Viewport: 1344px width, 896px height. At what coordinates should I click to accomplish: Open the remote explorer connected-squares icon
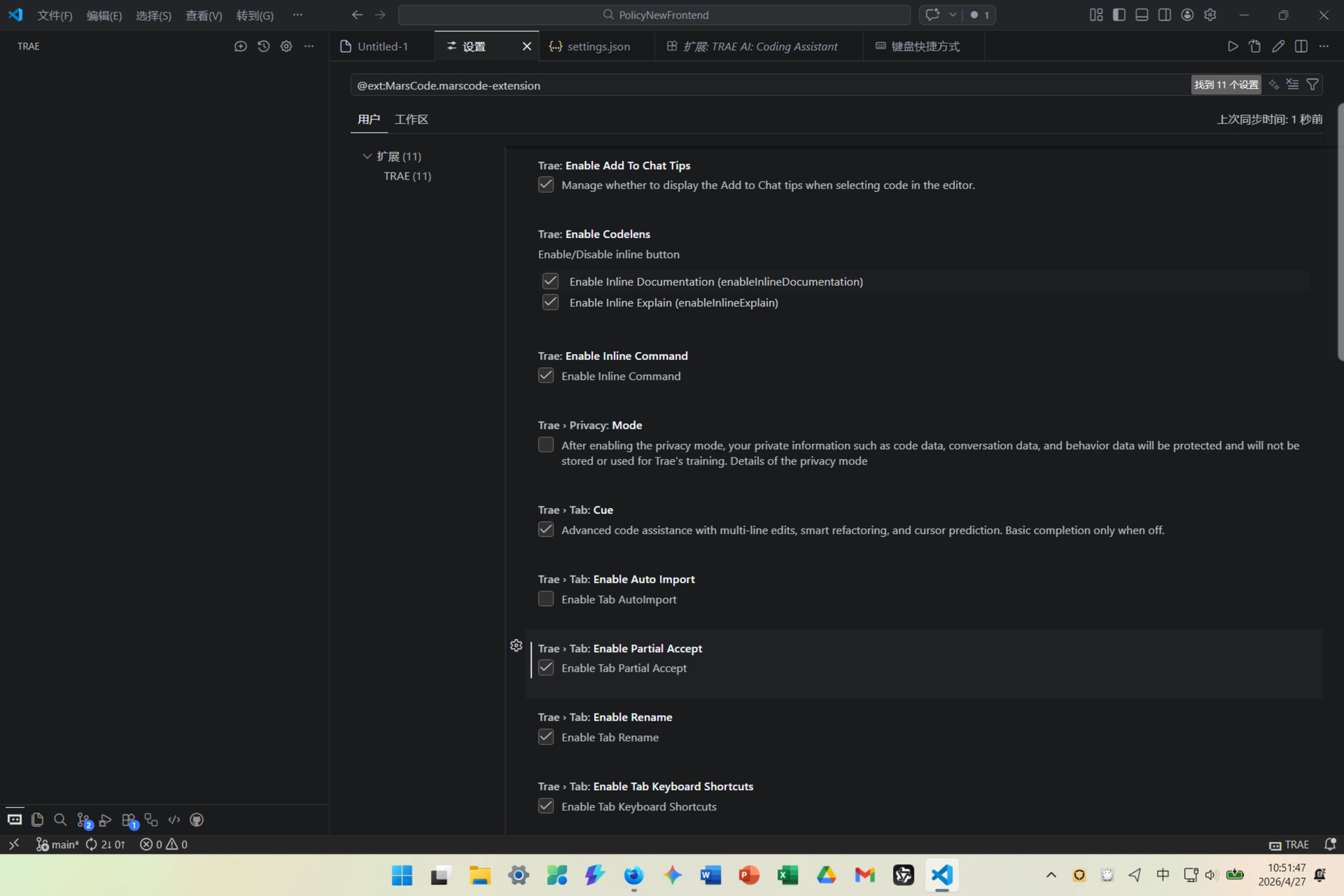pyautogui.click(x=151, y=820)
